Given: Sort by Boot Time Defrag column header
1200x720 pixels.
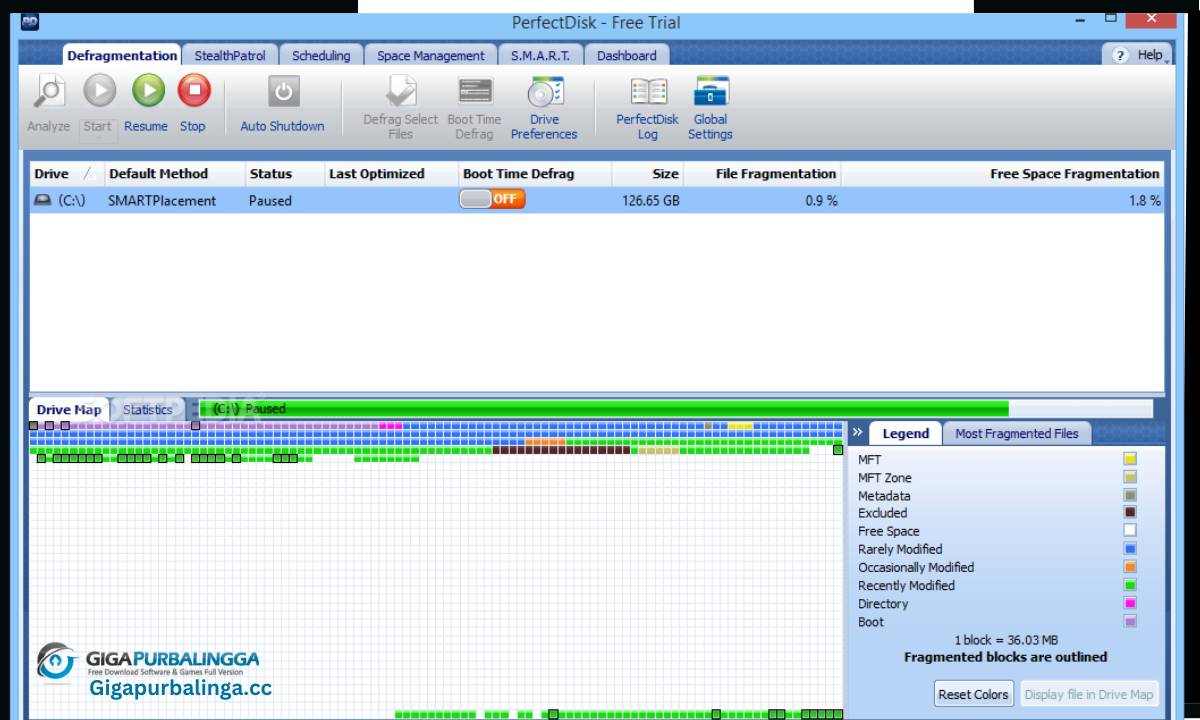Looking at the screenshot, I should click(x=535, y=174).
